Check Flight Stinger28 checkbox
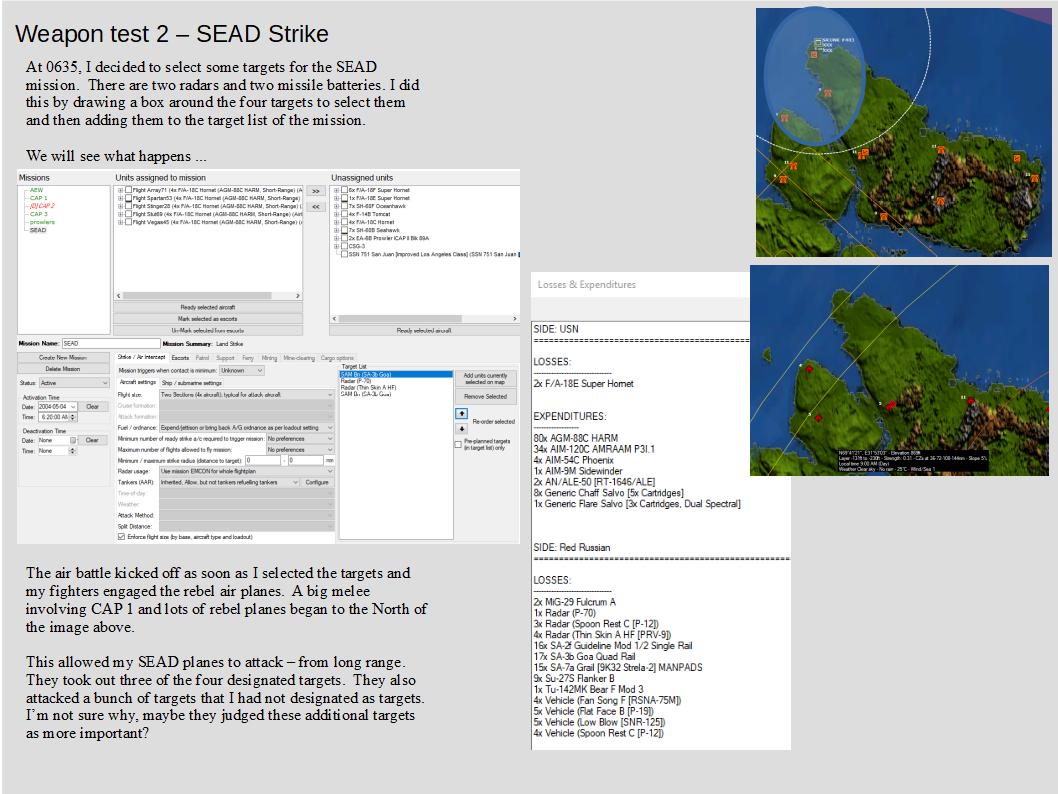The height and width of the screenshot is (794, 1058). click(x=128, y=206)
